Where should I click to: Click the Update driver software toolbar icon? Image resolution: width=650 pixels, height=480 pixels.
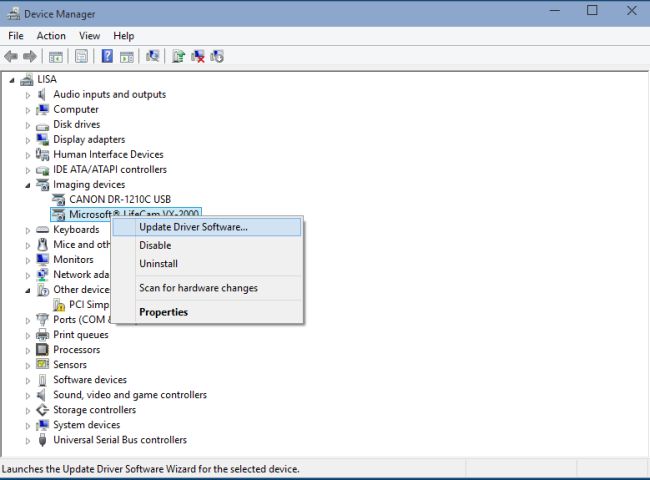click(x=178, y=56)
